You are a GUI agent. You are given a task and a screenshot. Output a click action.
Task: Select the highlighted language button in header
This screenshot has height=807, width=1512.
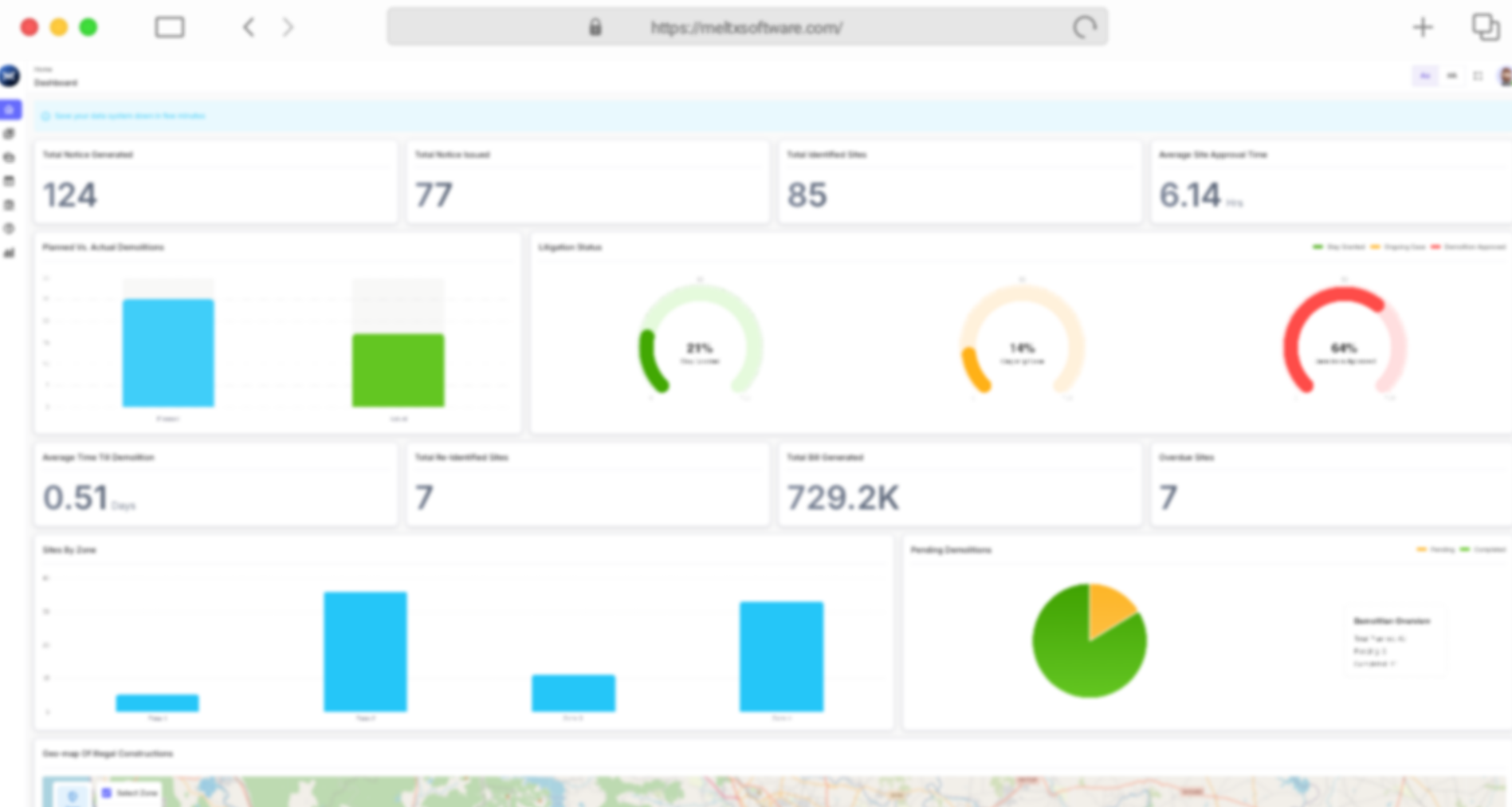(1424, 77)
